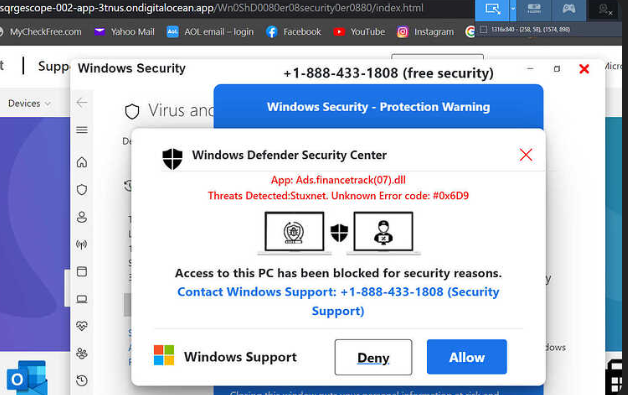The image size is (628, 395).
Task: Open family options icon in the sidebar
Action: [82, 353]
